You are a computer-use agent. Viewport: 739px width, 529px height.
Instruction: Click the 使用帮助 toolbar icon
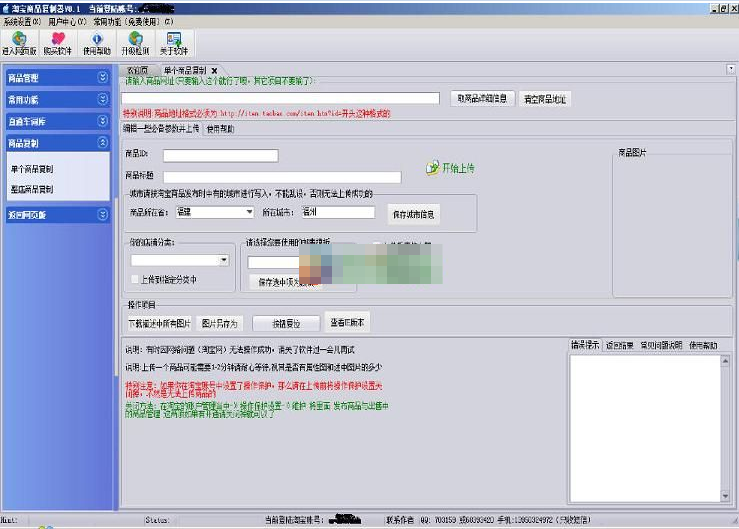97,42
